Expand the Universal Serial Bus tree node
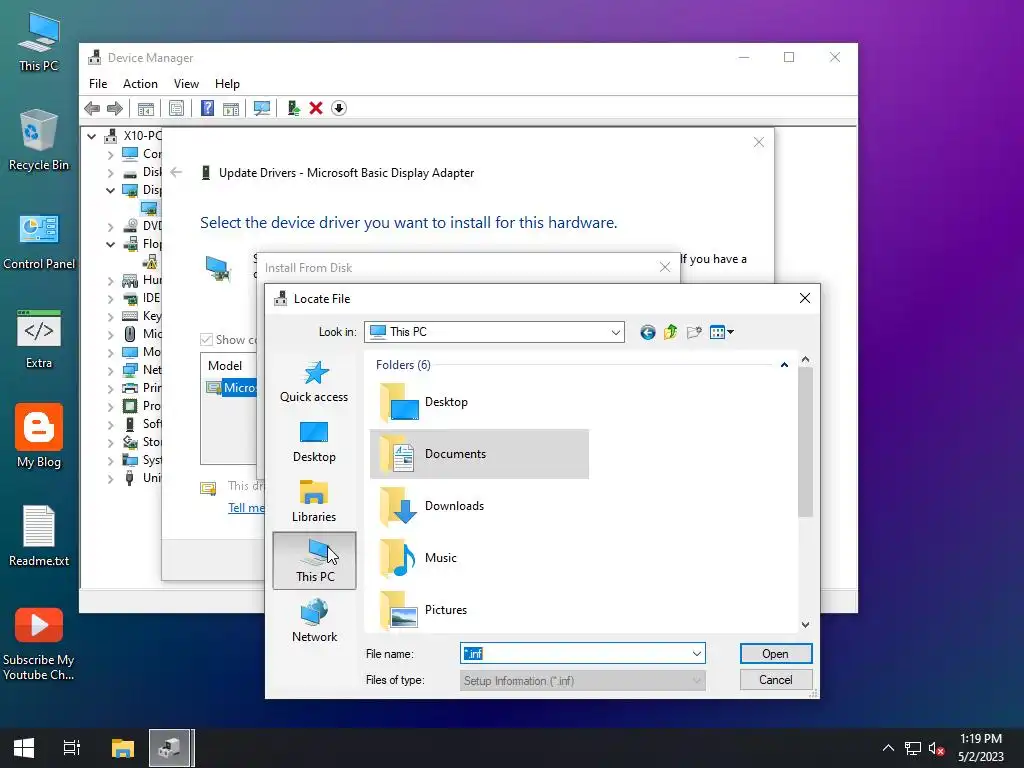The width and height of the screenshot is (1024, 768). coord(110,479)
